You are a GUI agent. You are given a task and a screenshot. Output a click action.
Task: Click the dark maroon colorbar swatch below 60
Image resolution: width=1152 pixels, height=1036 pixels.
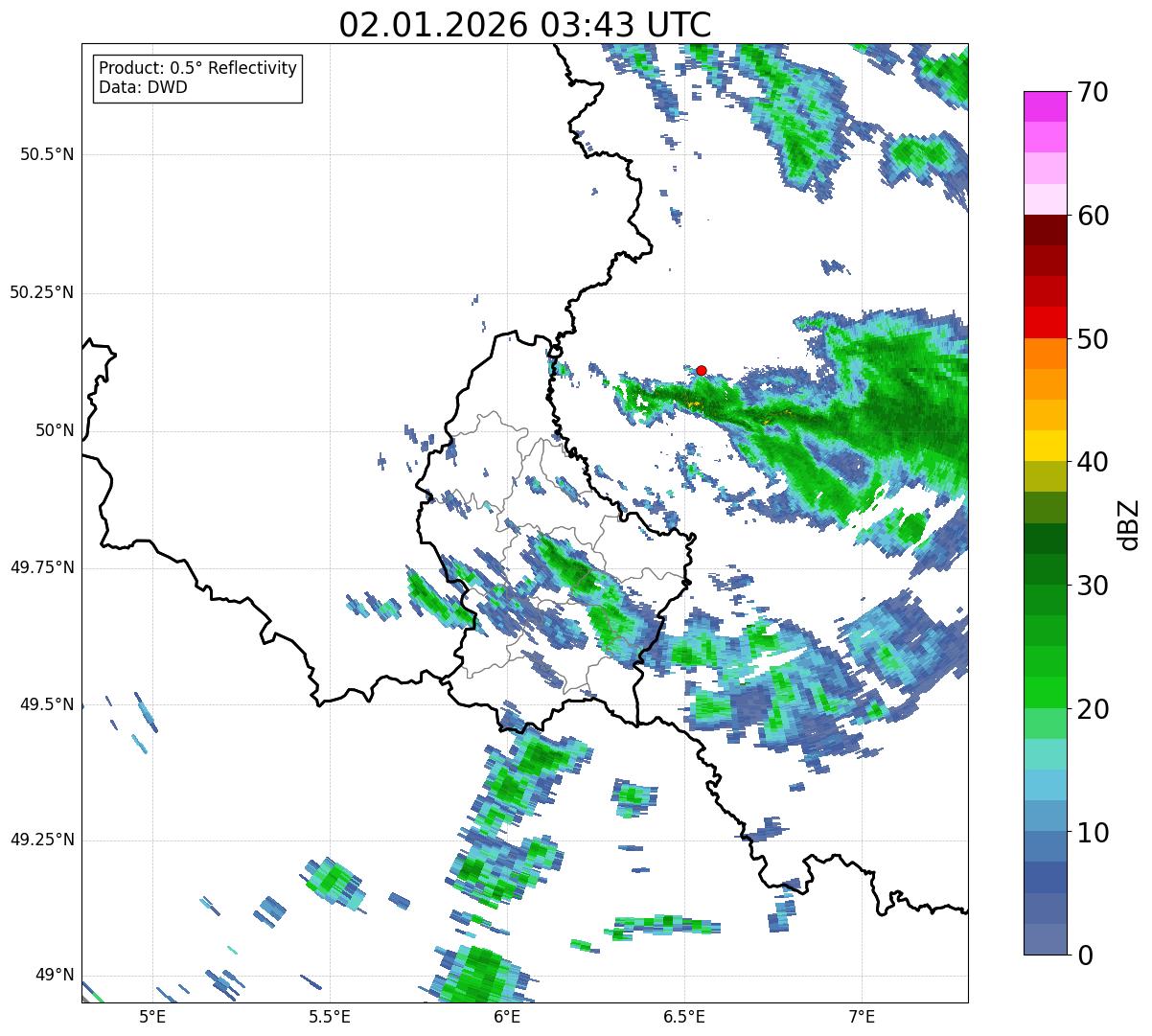click(x=1045, y=230)
